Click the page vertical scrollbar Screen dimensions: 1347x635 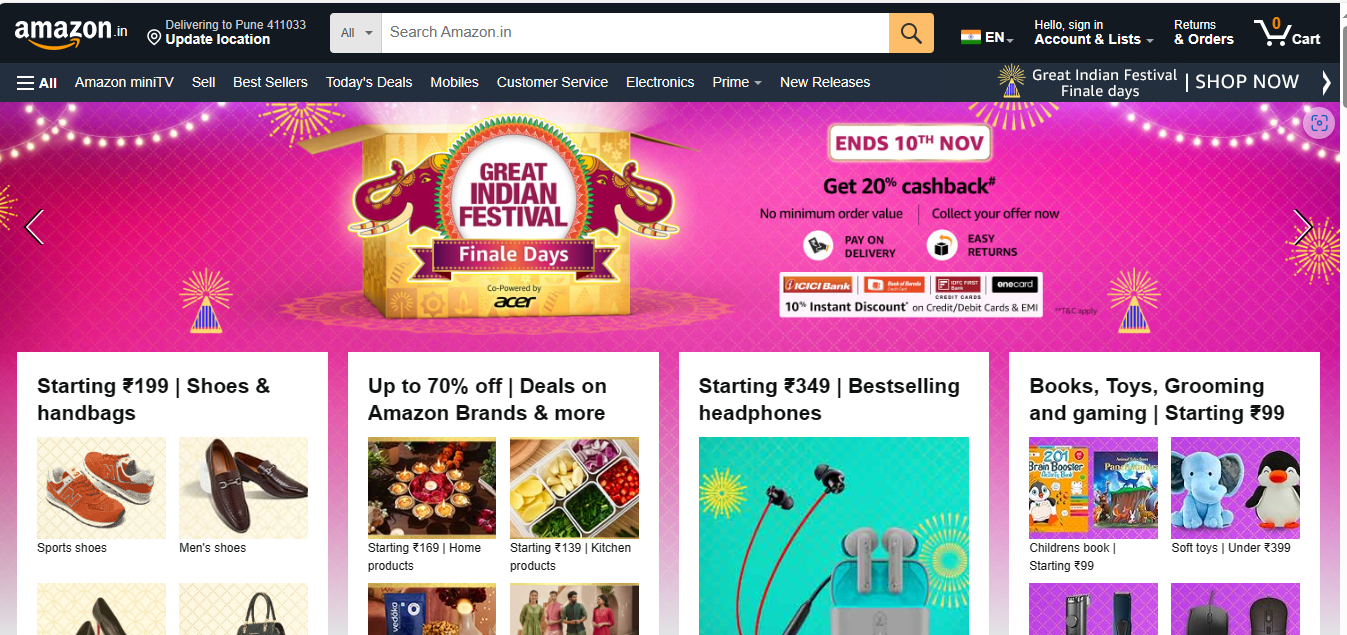(x=1341, y=318)
